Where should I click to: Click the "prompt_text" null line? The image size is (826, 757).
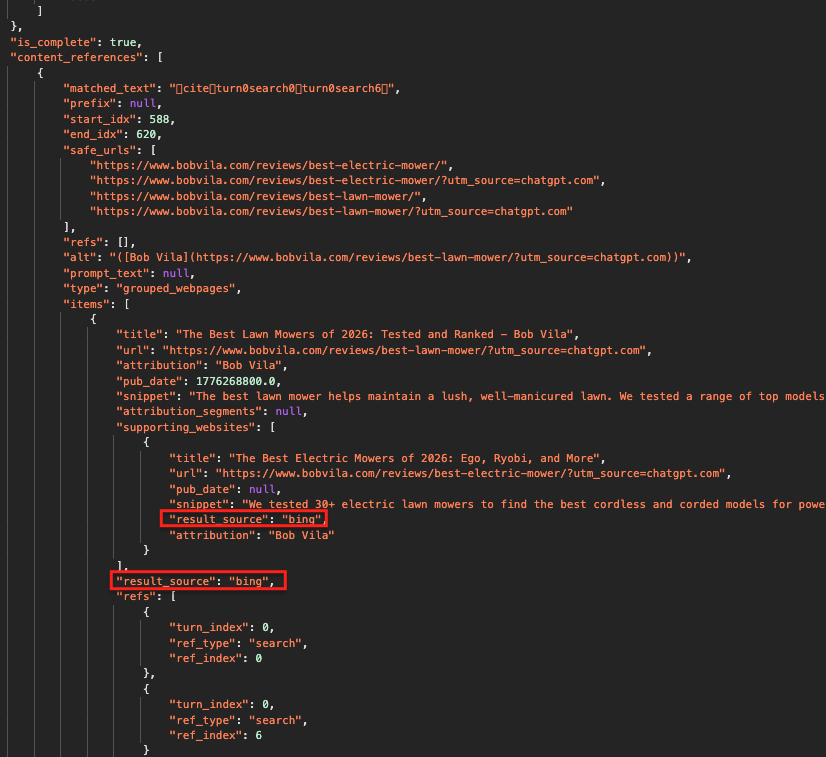(129, 273)
